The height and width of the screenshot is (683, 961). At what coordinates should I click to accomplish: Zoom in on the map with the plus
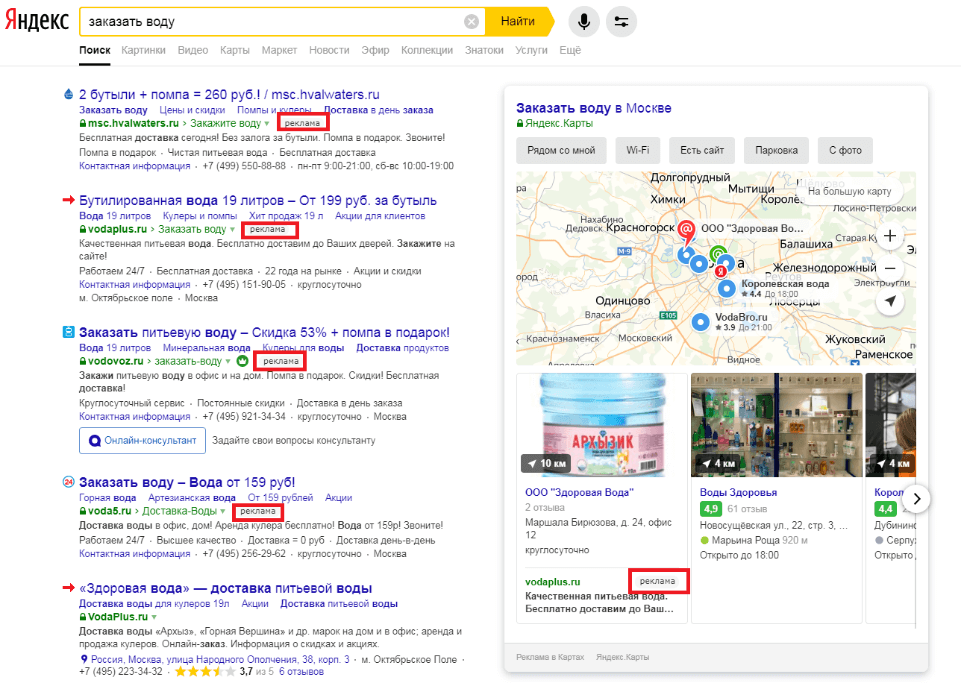(x=890, y=236)
